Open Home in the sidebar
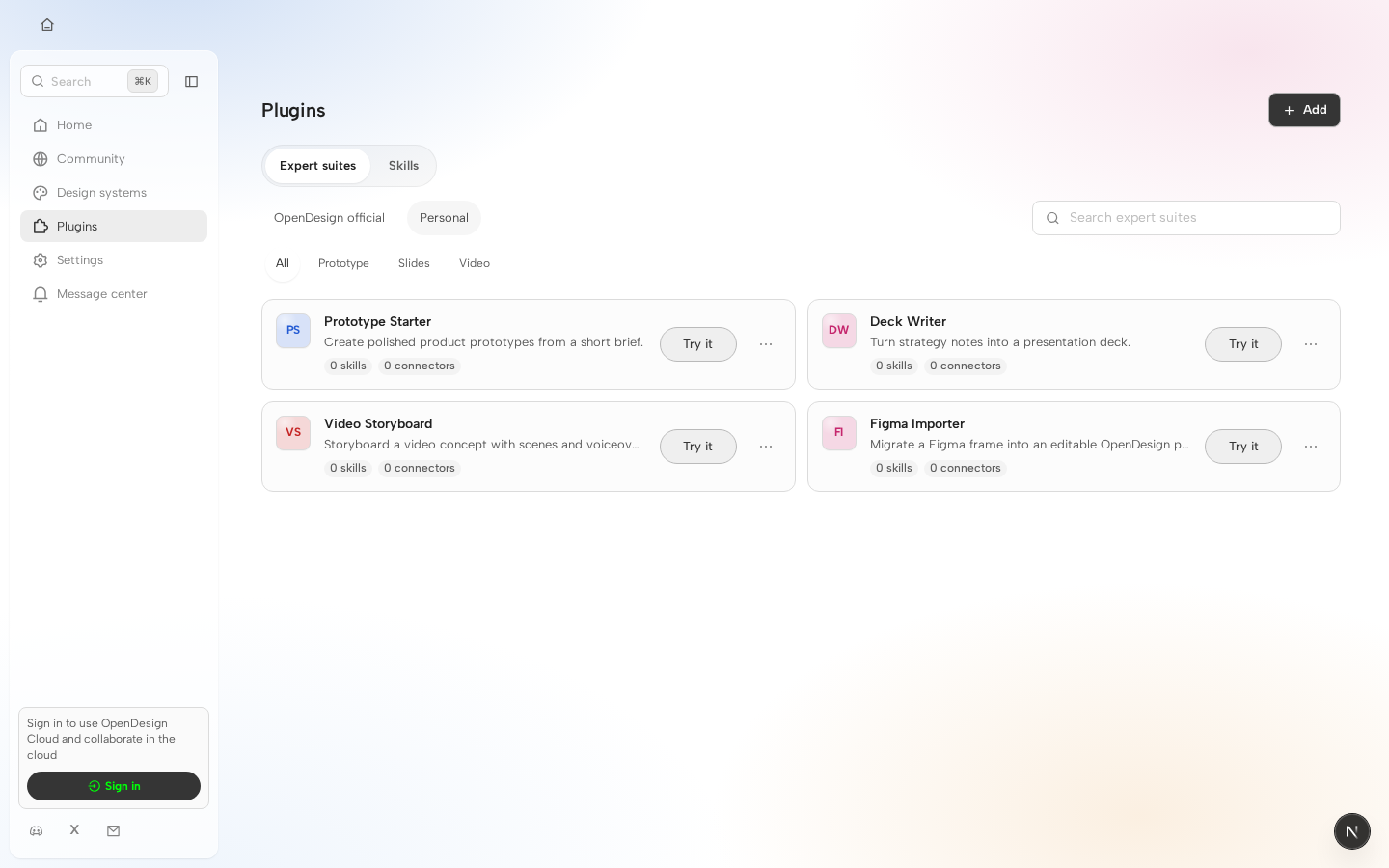1389x868 pixels. coord(114,125)
